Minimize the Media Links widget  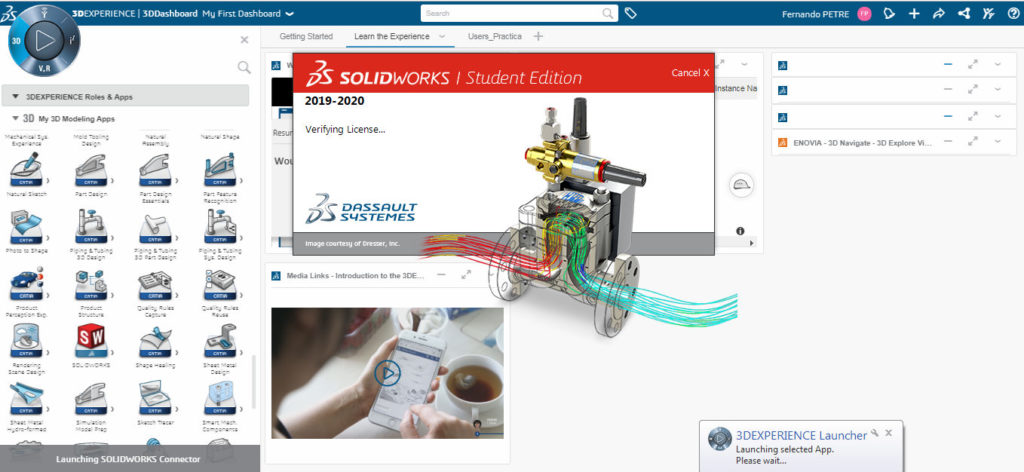pos(442,275)
